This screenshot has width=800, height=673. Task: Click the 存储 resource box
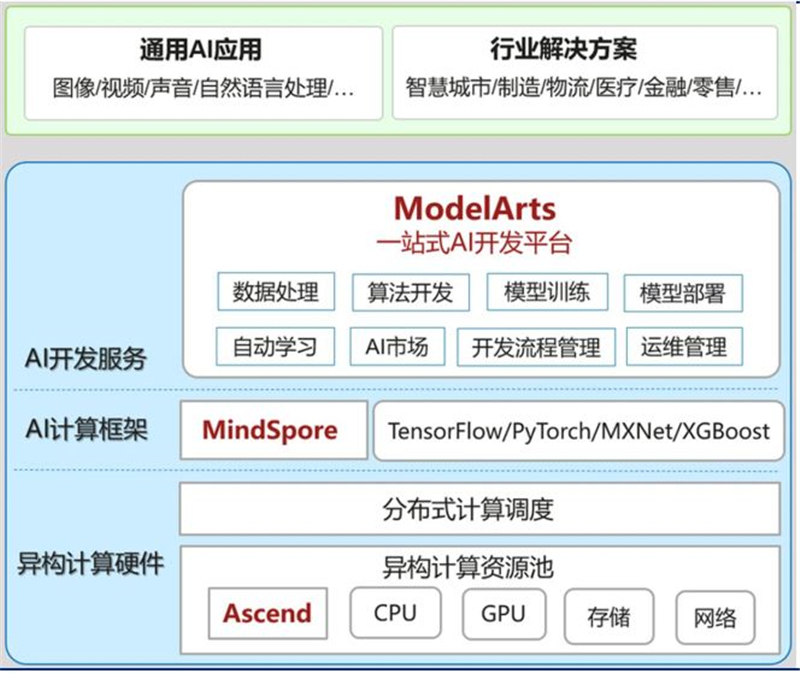click(609, 618)
